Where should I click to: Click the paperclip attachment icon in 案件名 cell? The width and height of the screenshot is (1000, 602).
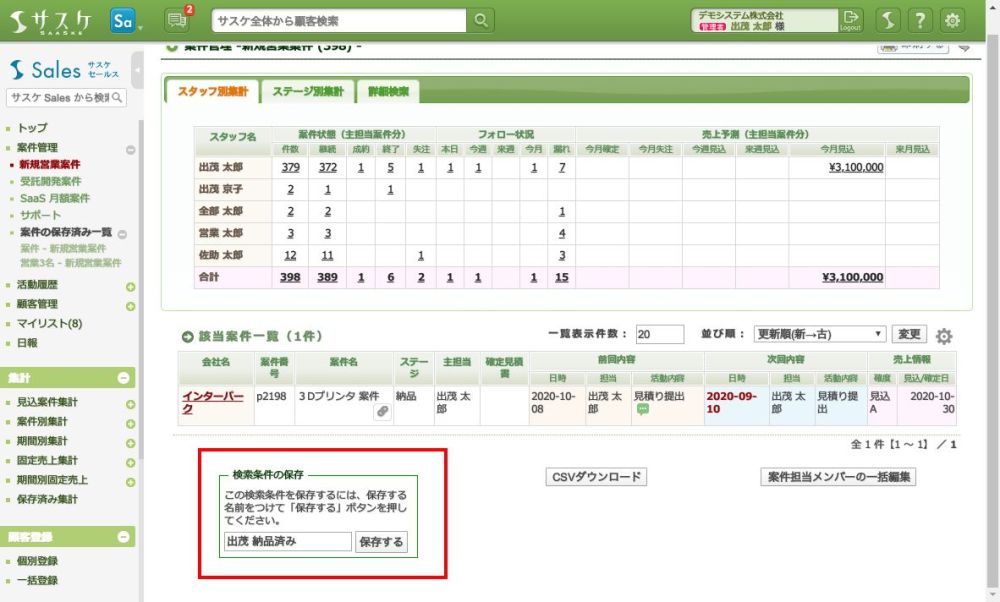[383, 412]
